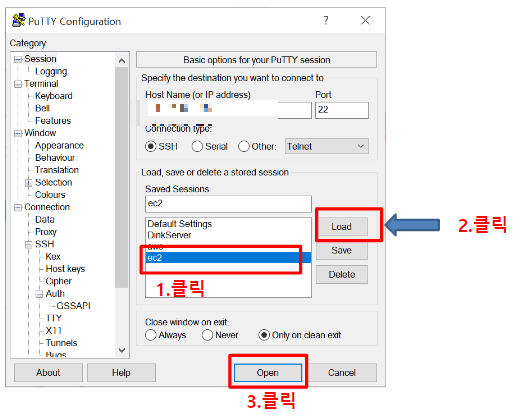
Task: Open the Behaviour settings category
Action: tap(55, 158)
